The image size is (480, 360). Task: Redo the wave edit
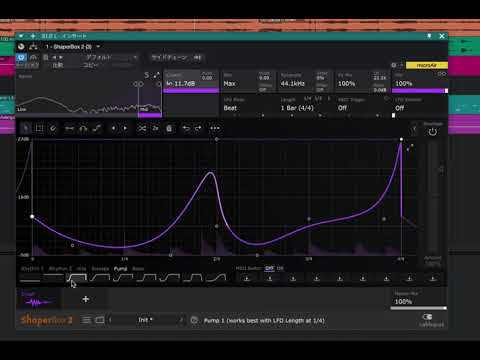click(x=198, y=128)
